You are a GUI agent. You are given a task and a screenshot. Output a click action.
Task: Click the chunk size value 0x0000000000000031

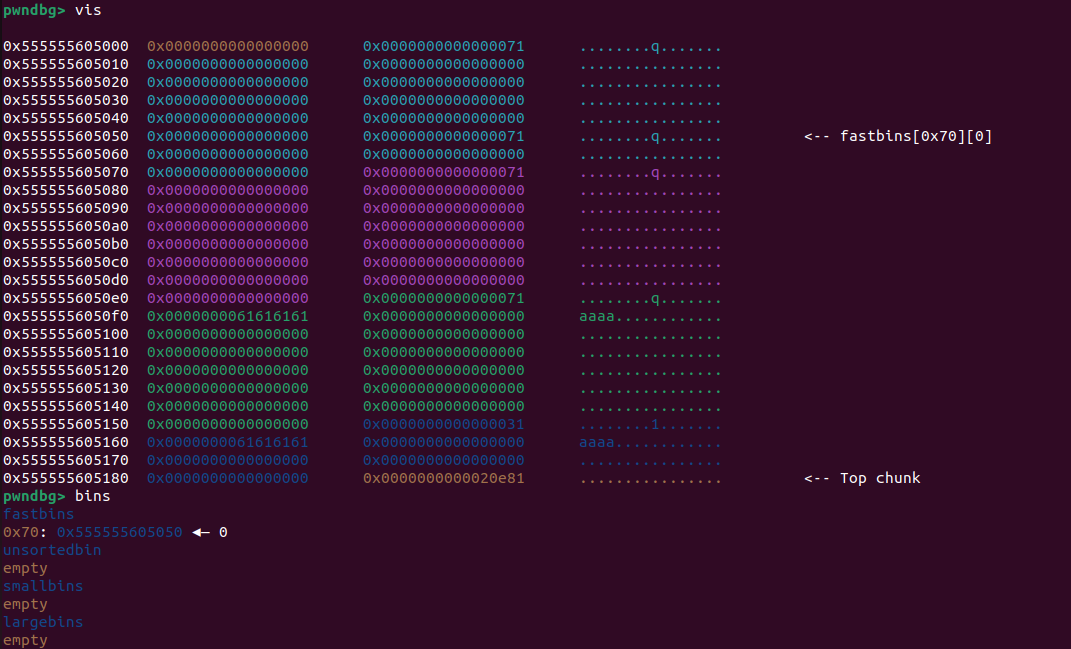tap(443, 424)
